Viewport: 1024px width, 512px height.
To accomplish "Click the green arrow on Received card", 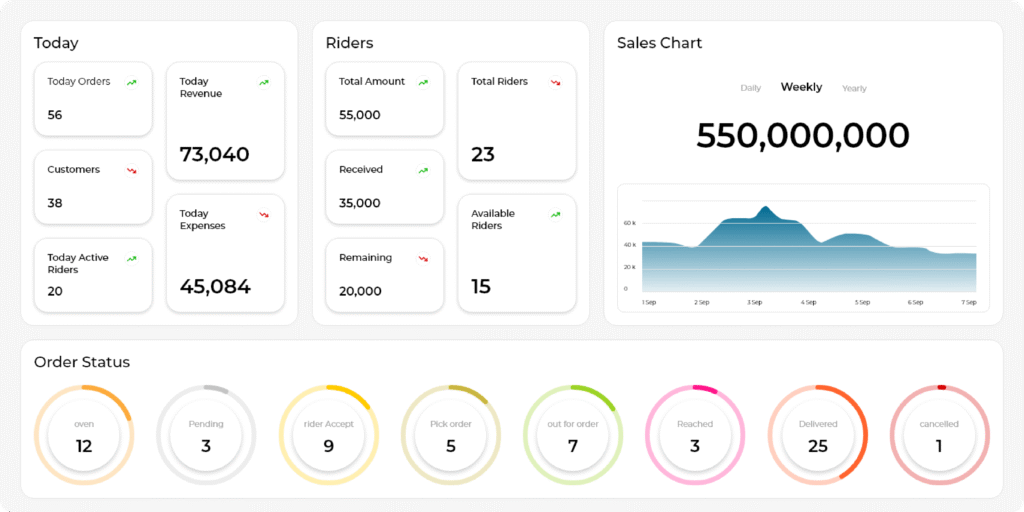I will click(424, 170).
